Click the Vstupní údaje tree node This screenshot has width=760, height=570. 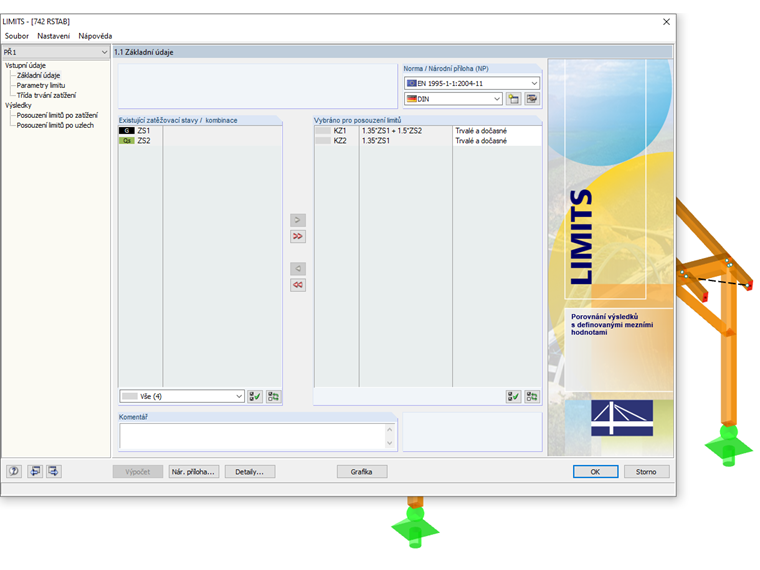pyautogui.click(x=25, y=65)
